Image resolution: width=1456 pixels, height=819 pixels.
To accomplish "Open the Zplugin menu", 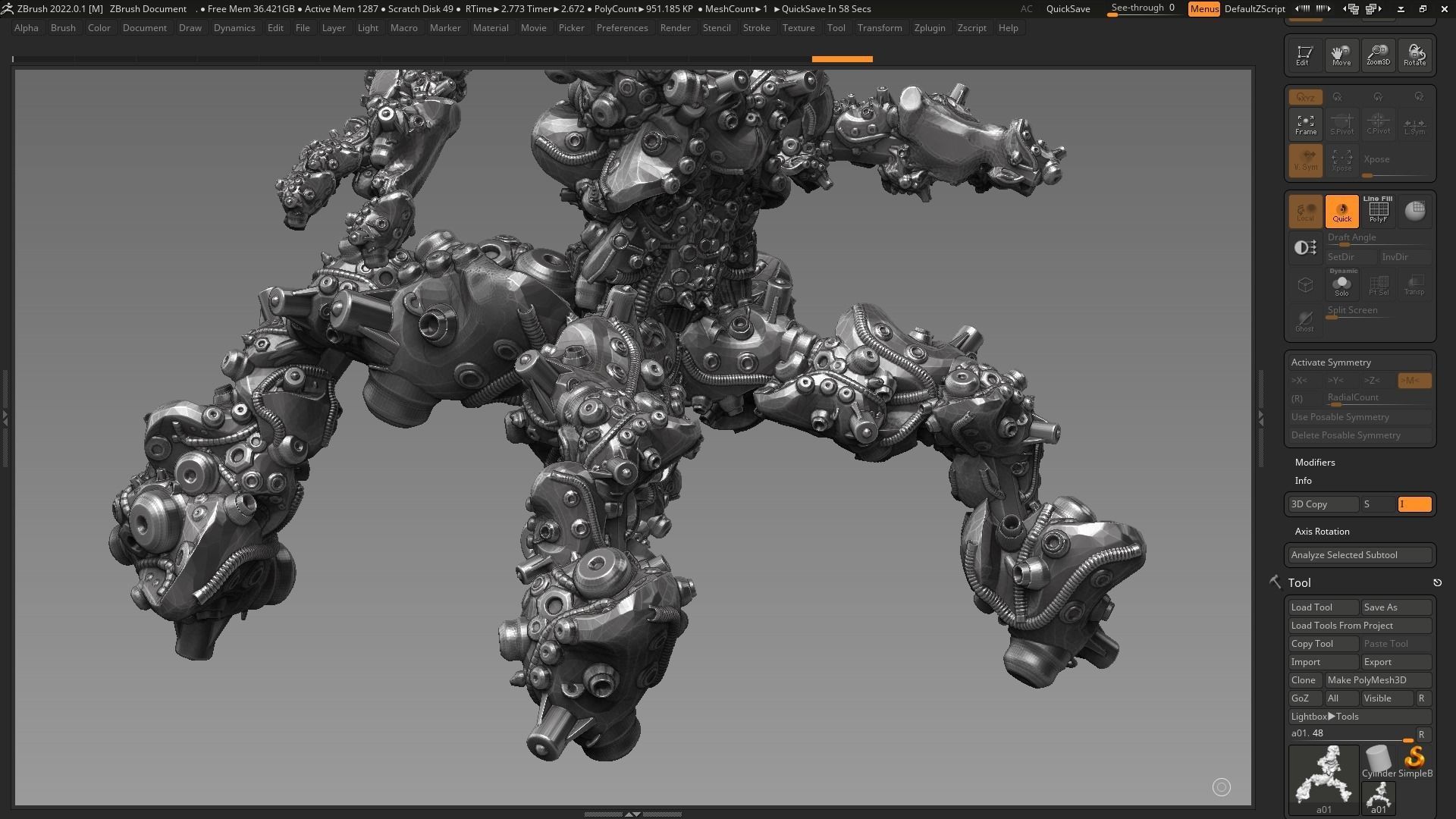I will pyautogui.click(x=929, y=28).
